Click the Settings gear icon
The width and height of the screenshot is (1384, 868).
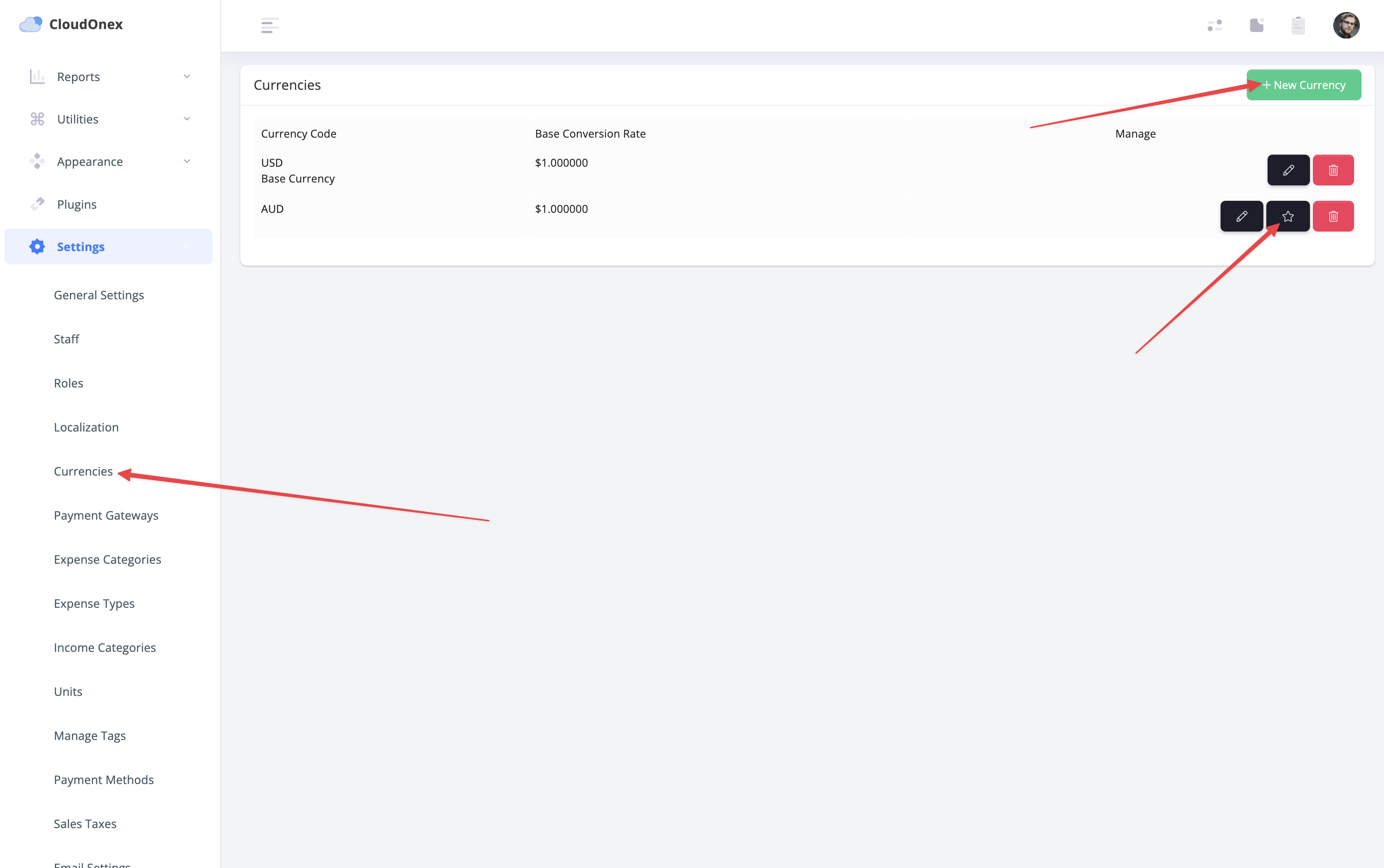pos(37,246)
